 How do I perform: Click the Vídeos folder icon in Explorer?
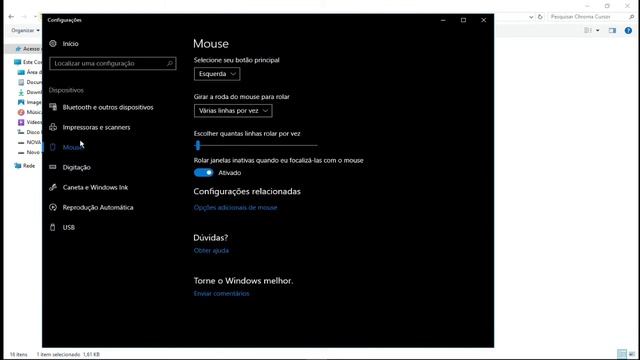[21, 122]
